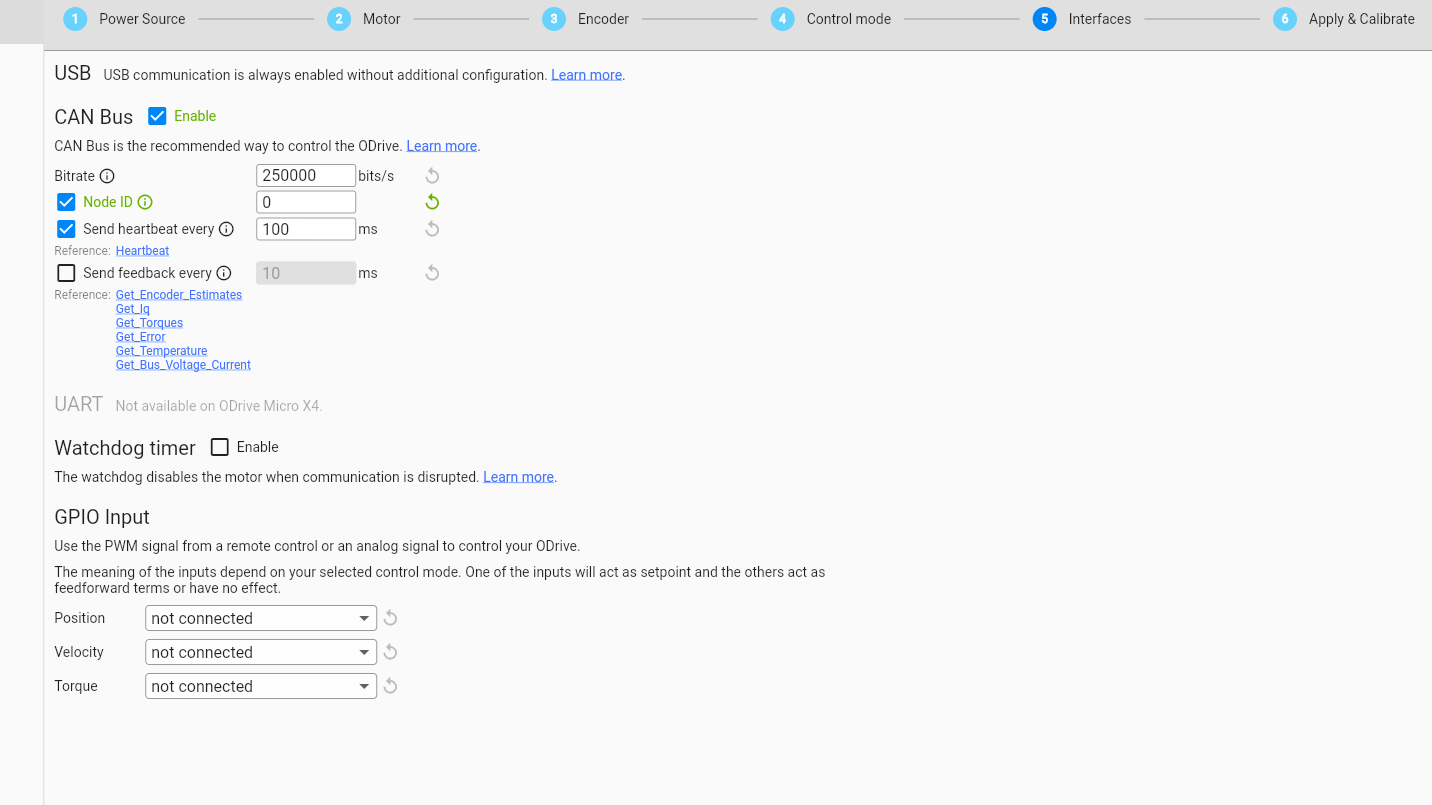Expand the Torque input dropdown

tap(260, 686)
